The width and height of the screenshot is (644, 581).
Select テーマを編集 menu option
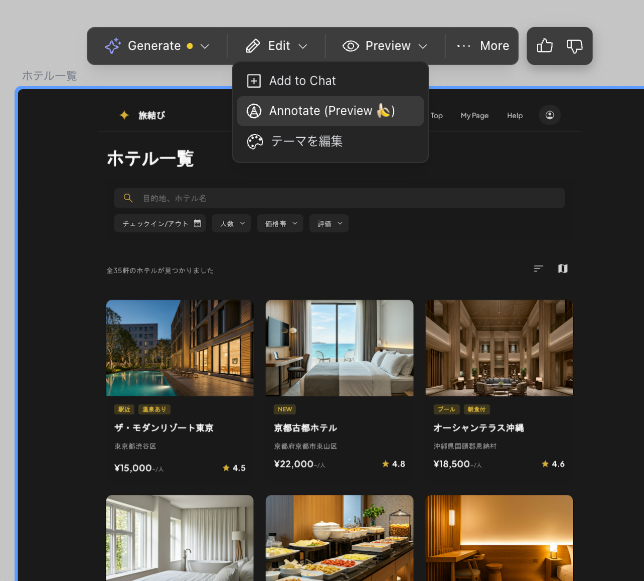pos(306,141)
